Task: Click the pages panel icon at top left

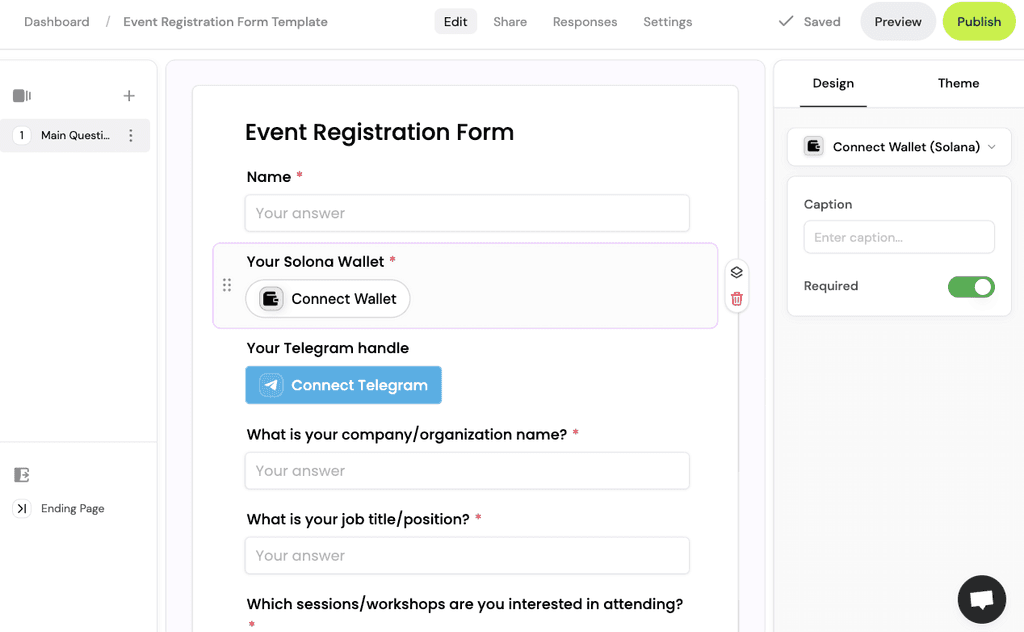Action: [x=22, y=95]
